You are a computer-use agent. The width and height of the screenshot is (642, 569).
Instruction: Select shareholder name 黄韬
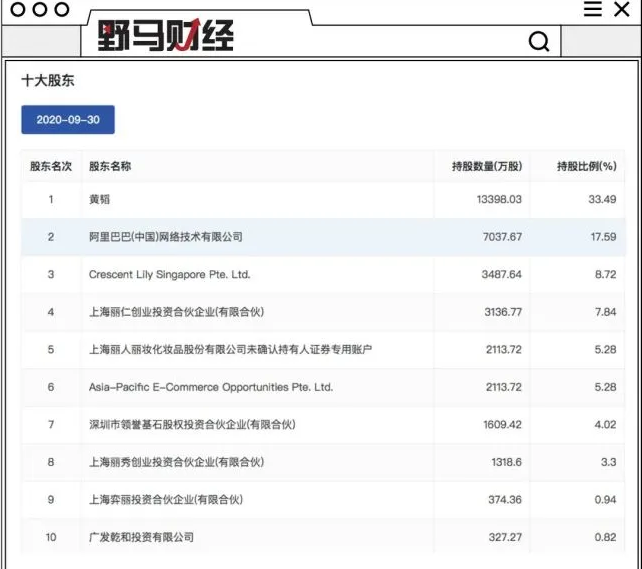coord(99,199)
